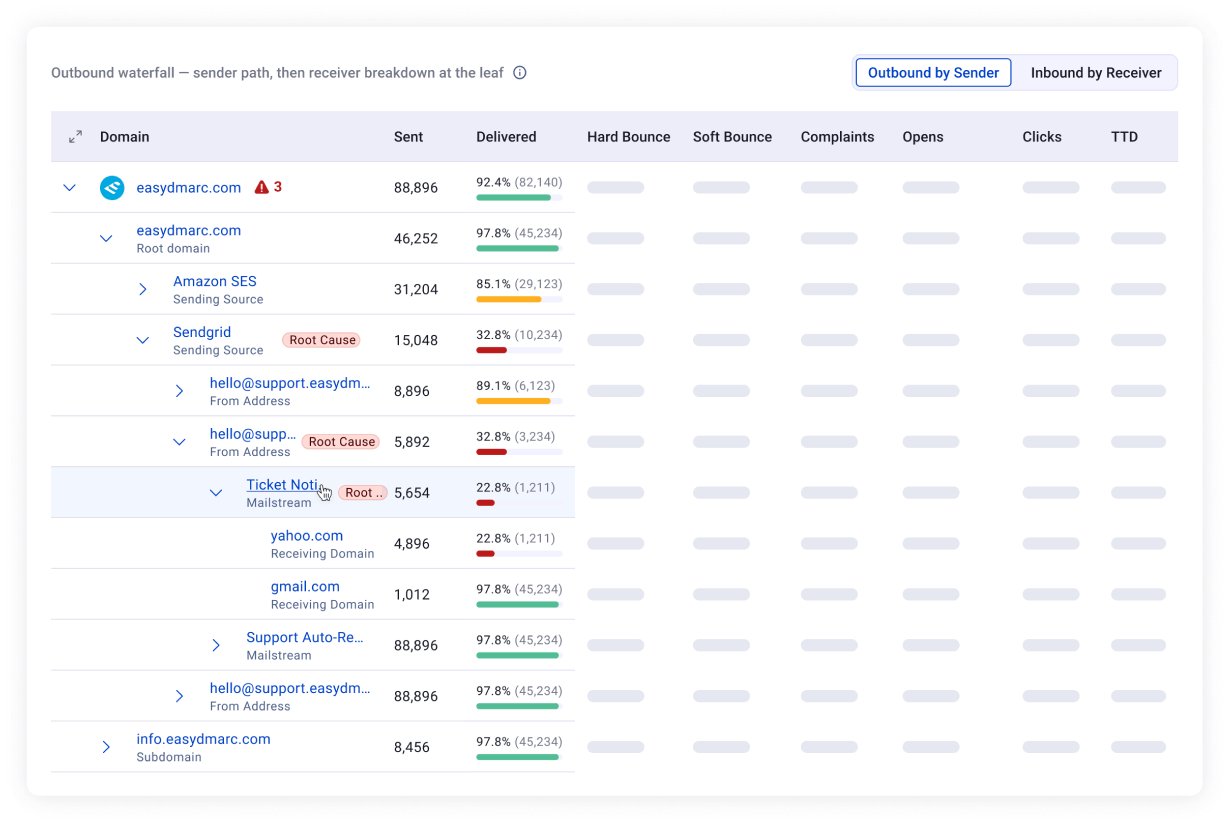
Task: Click the sent value 5,654
Action: pos(412,493)
